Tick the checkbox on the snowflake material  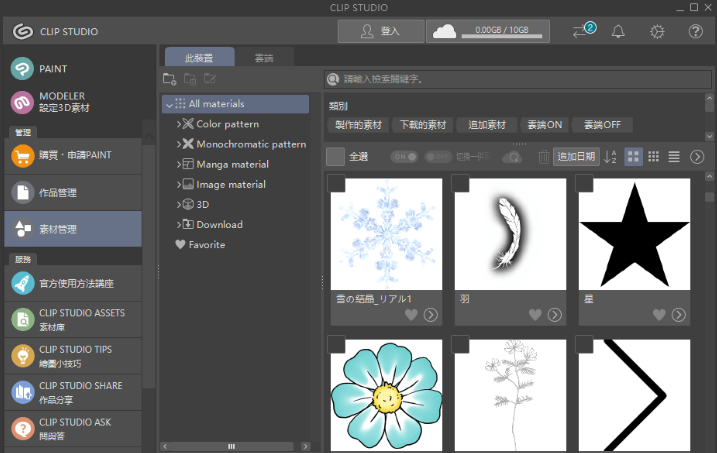tap(337, 183)
